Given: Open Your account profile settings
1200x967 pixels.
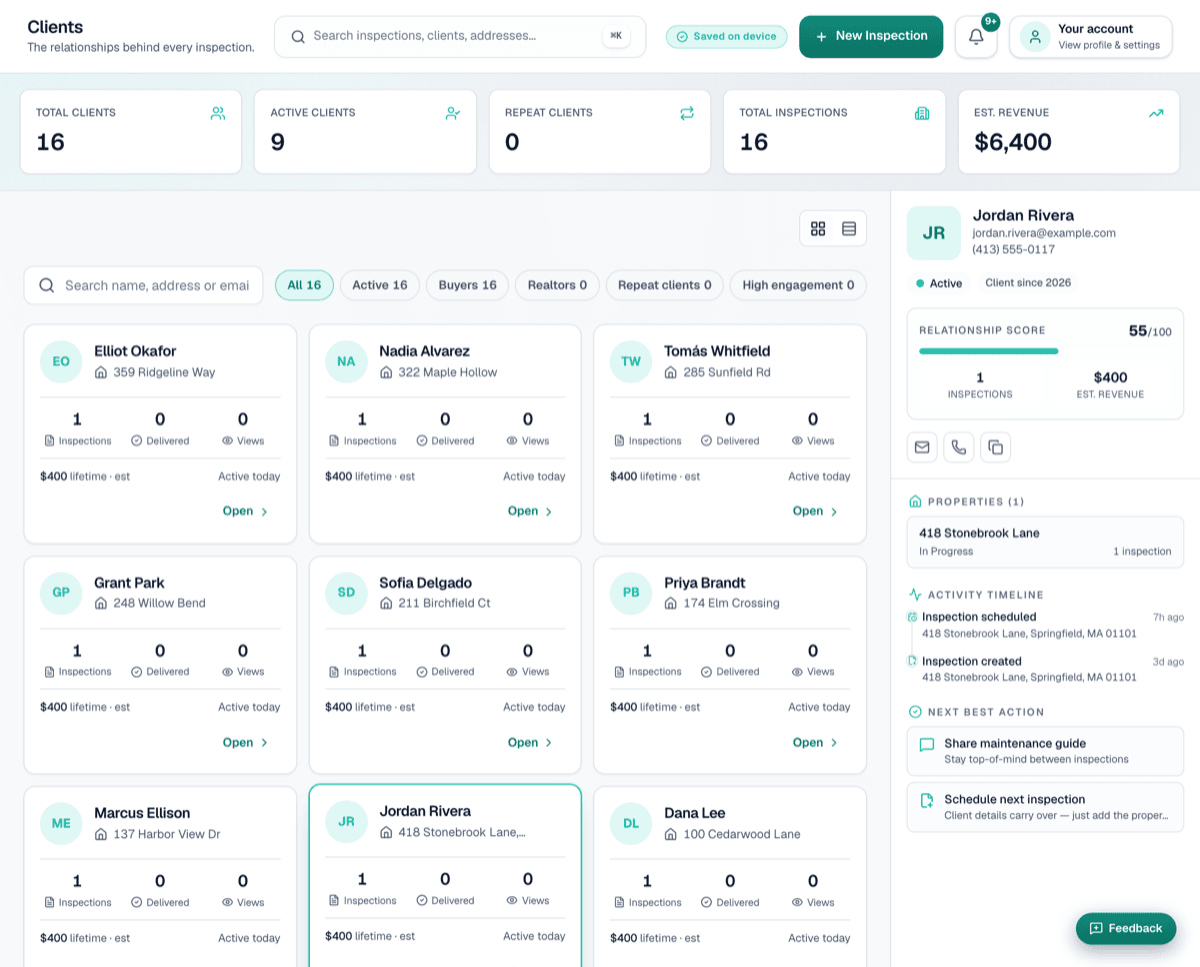Looking at the screenshot, I should tap(1091, 37).
